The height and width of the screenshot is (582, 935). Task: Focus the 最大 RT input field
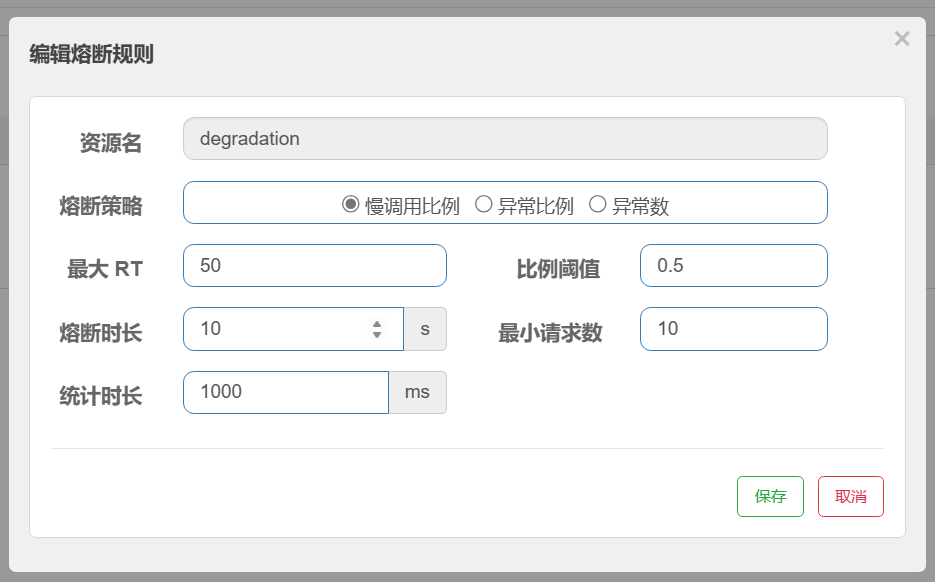[x=315, y=266]
